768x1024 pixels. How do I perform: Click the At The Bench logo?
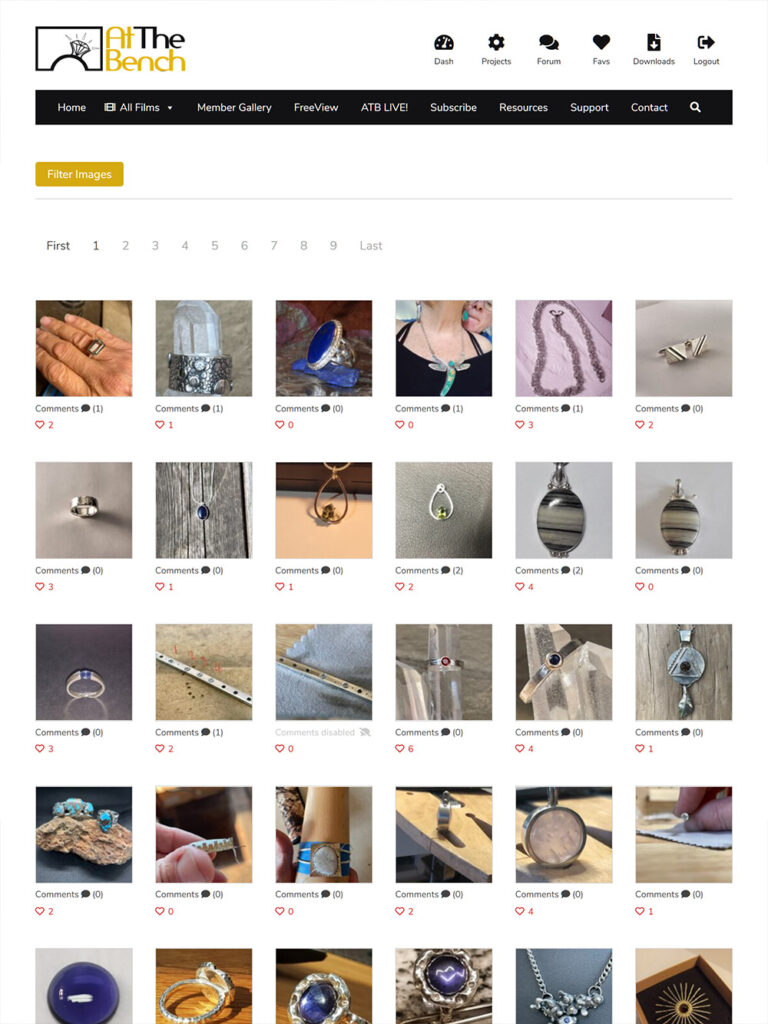(x=111, y=49)
